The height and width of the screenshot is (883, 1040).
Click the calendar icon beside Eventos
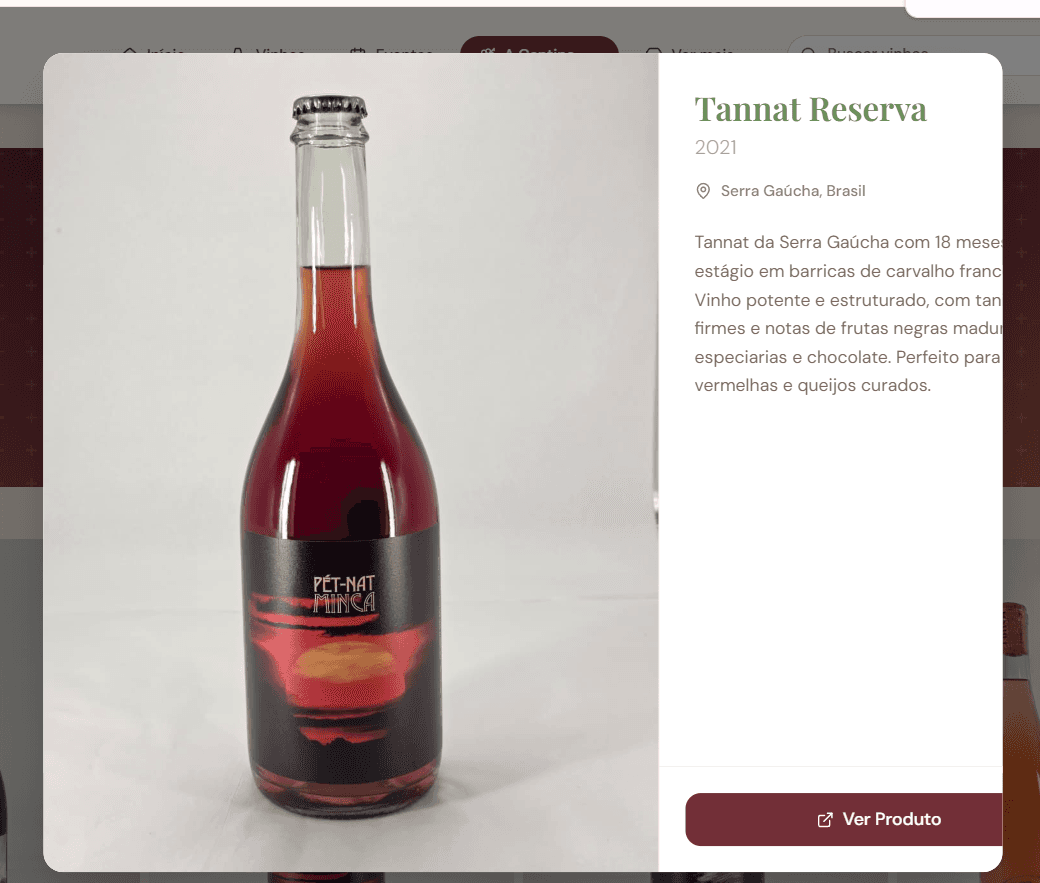pyautogui.click(x=359, y=50)
